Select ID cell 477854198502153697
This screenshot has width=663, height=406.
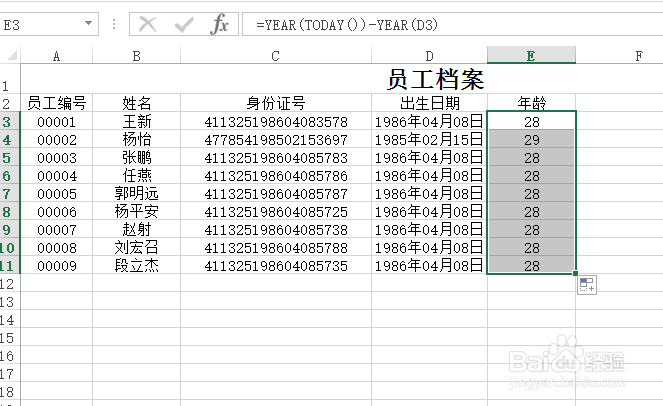point(276,140)
